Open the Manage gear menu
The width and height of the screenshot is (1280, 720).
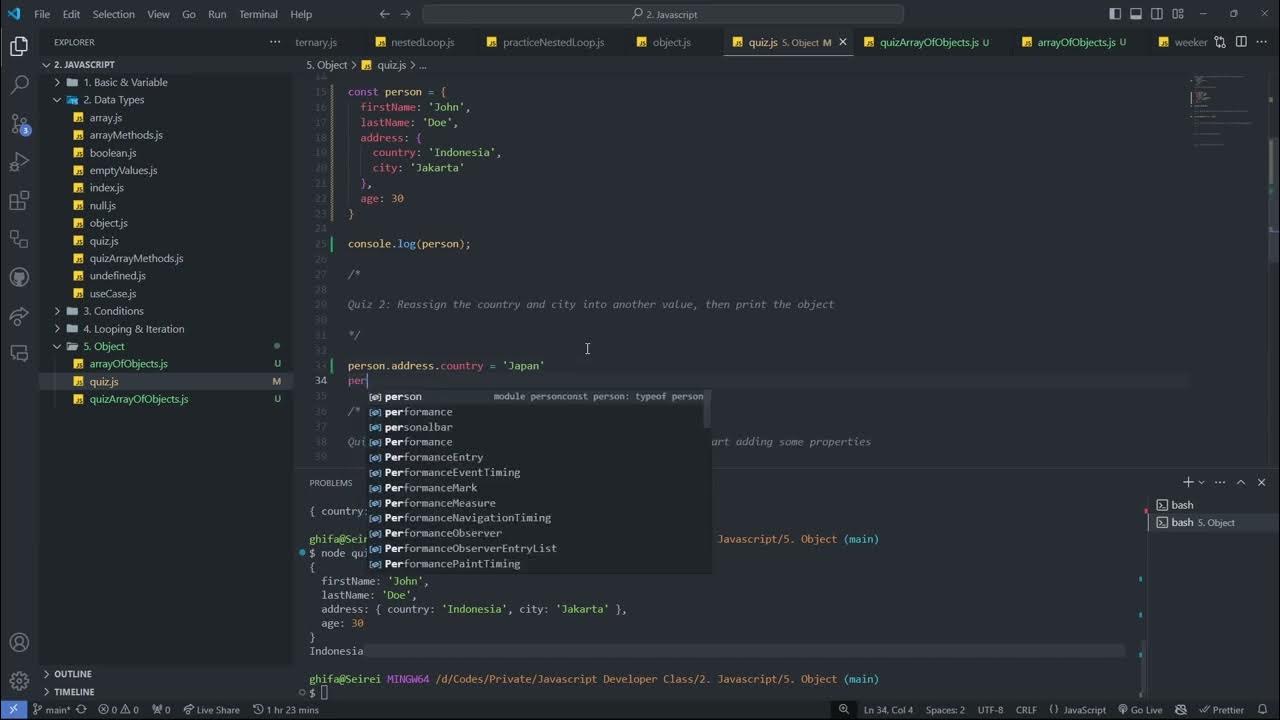click(19, 681)
